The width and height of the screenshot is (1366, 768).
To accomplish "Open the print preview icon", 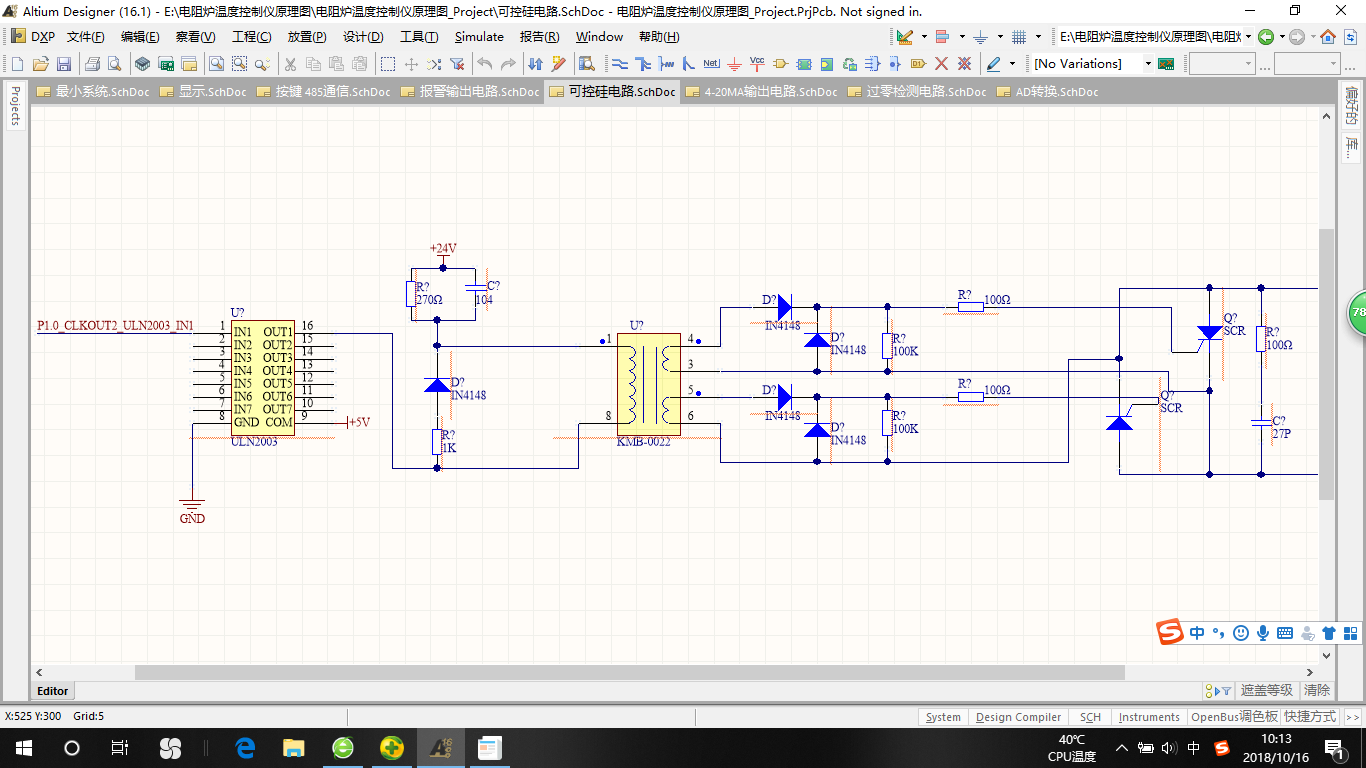I will coord(114,64).
